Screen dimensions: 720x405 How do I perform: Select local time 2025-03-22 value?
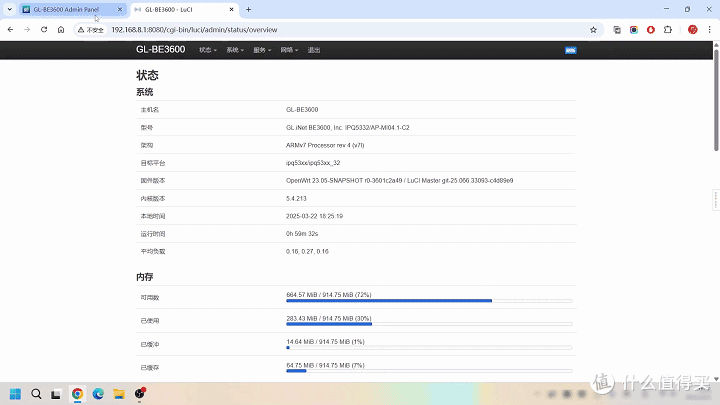tap(314, 216)
